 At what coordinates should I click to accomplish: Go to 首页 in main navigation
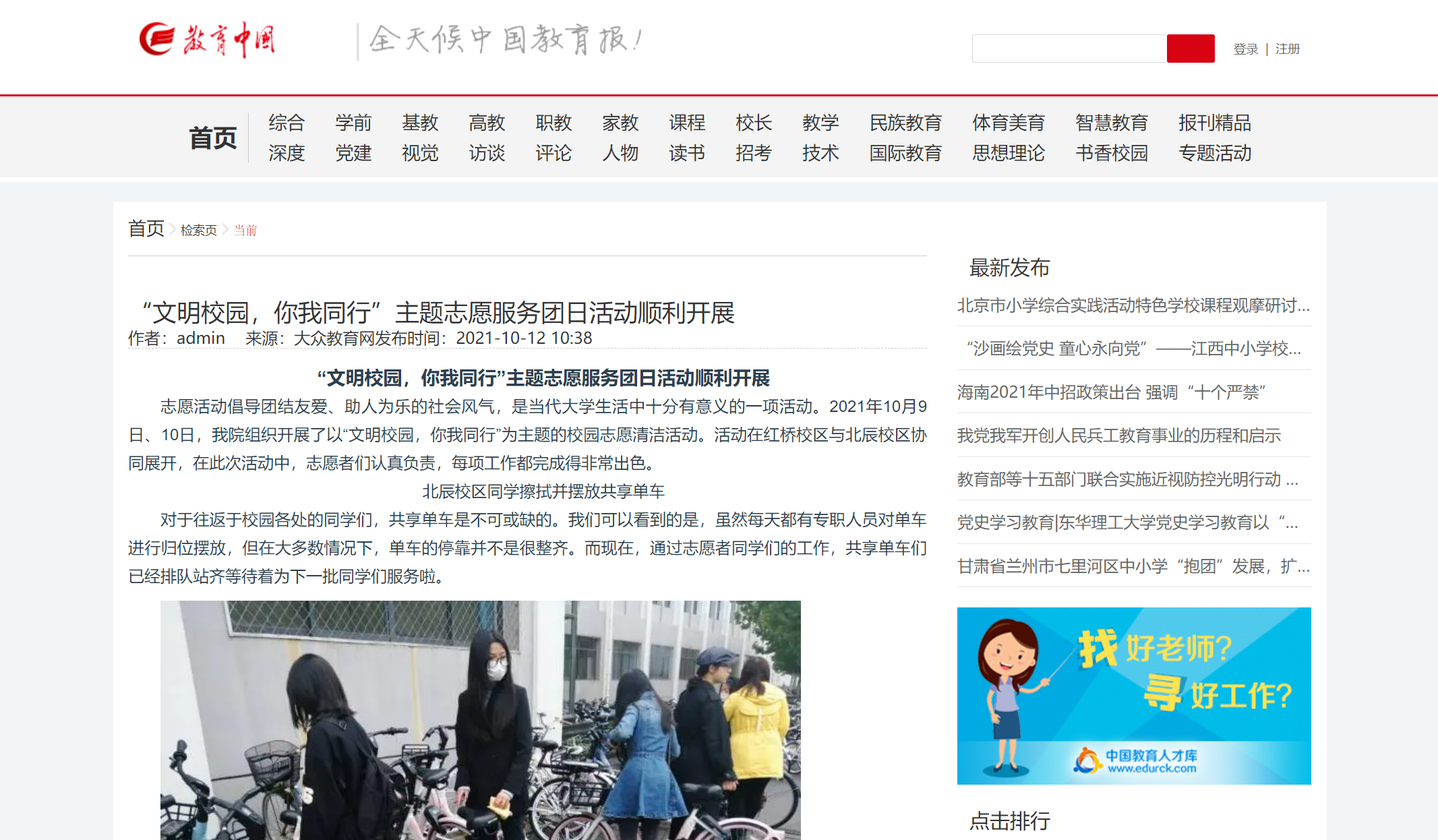(212, 138)
